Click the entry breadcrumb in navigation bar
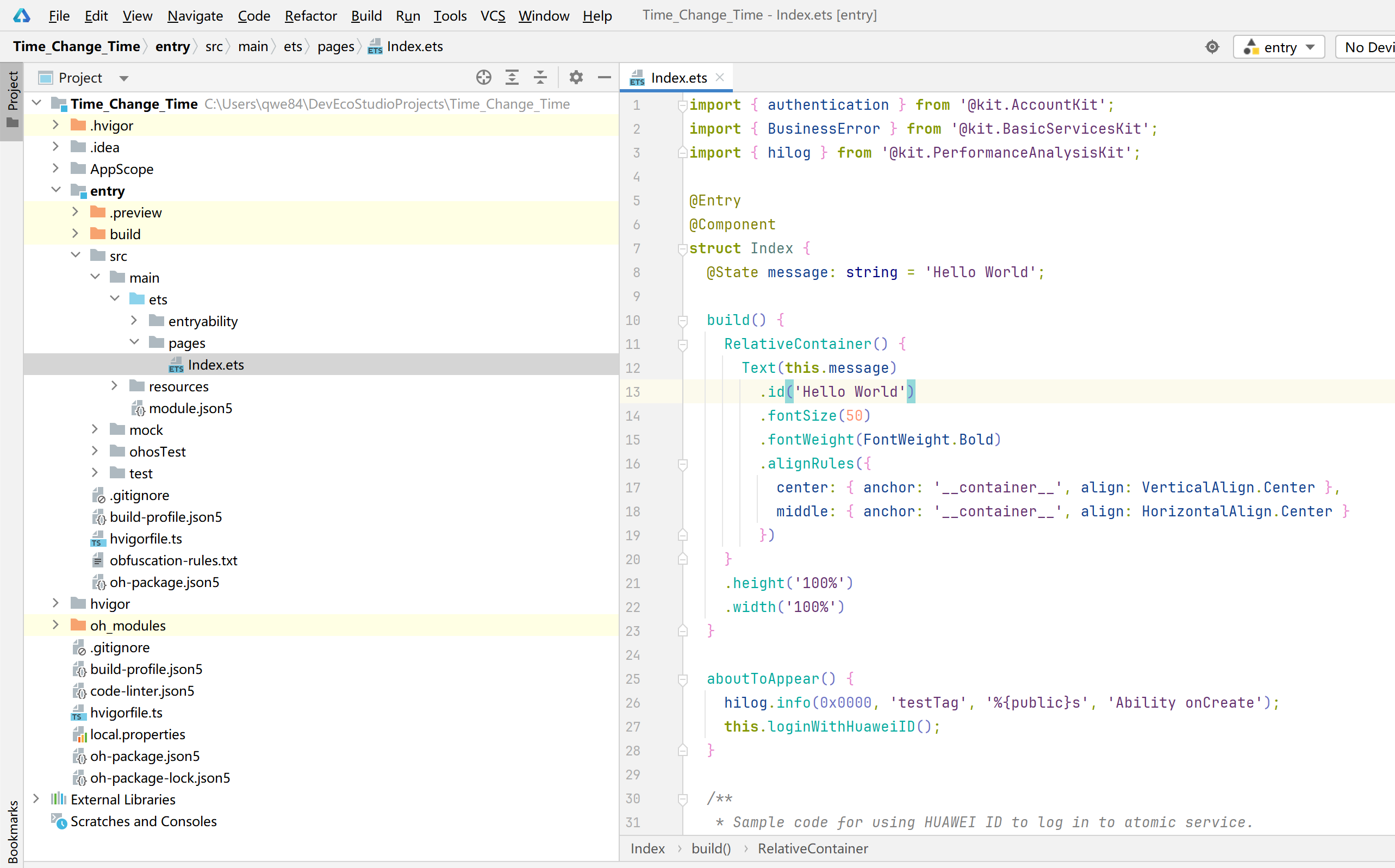The image size is (1395, 868). [x=172, y=47]
